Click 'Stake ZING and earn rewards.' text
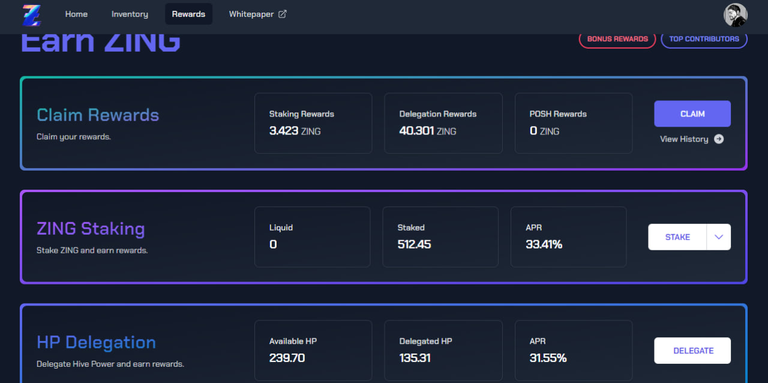 pyautogui.click(x=92, y=251)
